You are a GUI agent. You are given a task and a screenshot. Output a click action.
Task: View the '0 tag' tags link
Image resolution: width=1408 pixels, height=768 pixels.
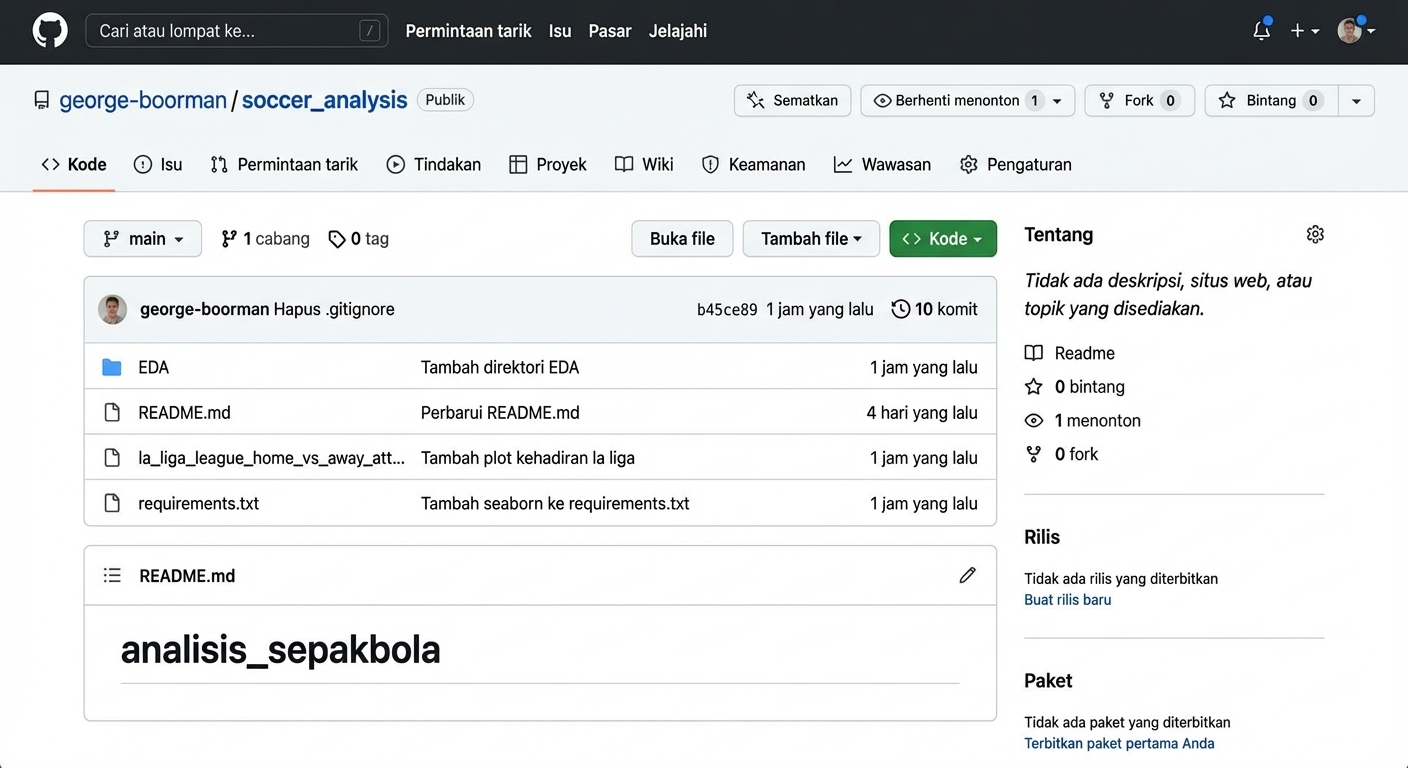point(359,239)
